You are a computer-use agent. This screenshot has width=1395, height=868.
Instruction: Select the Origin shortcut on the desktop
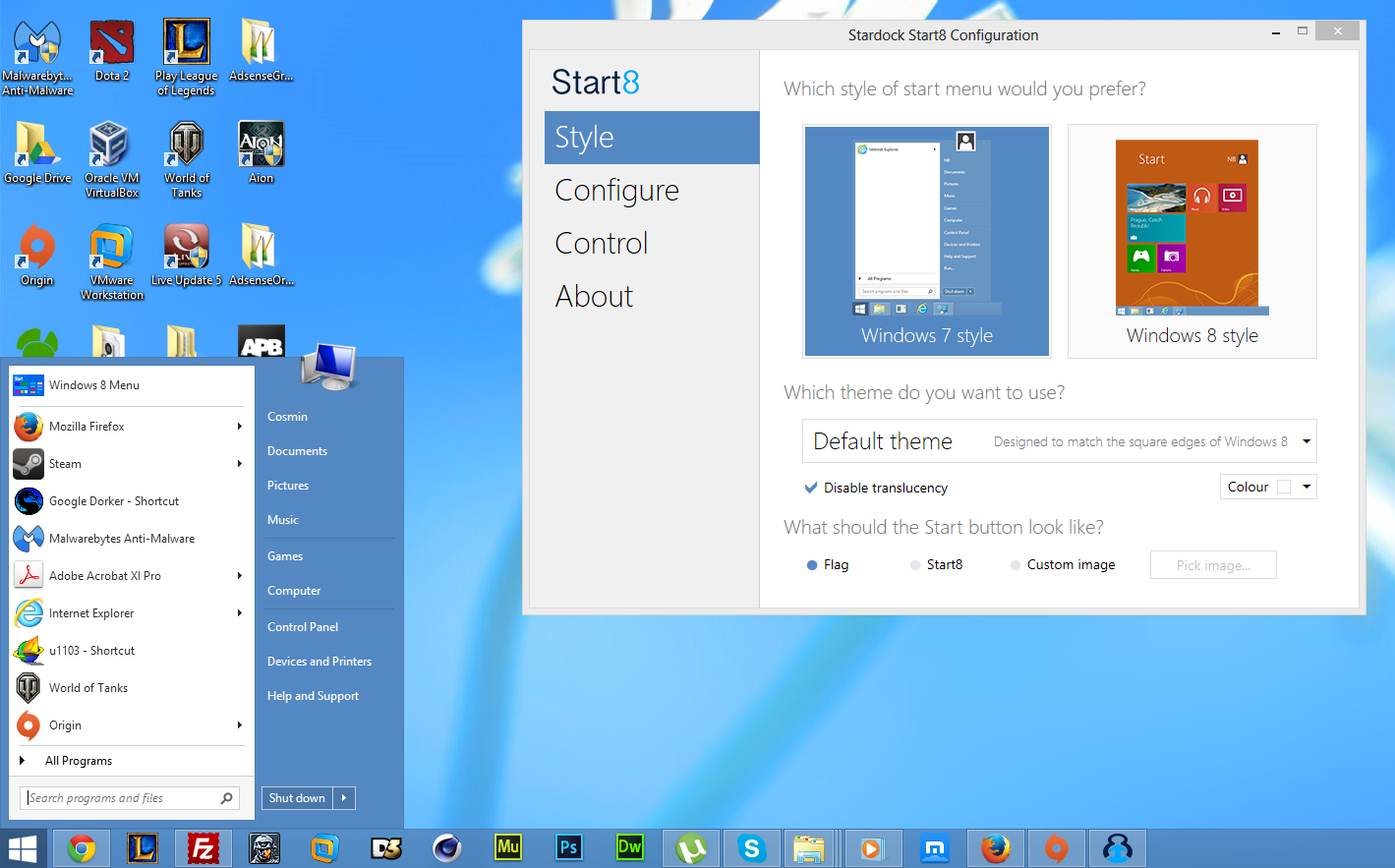[37, 255]
